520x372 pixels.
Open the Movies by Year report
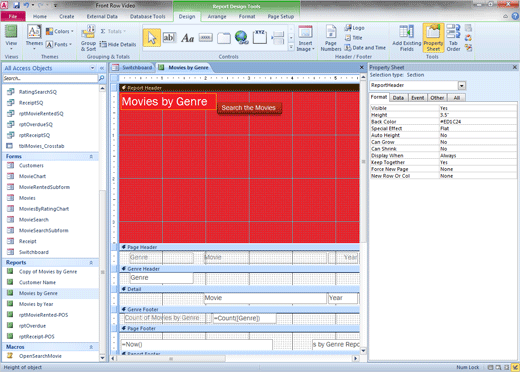point(36,304)
